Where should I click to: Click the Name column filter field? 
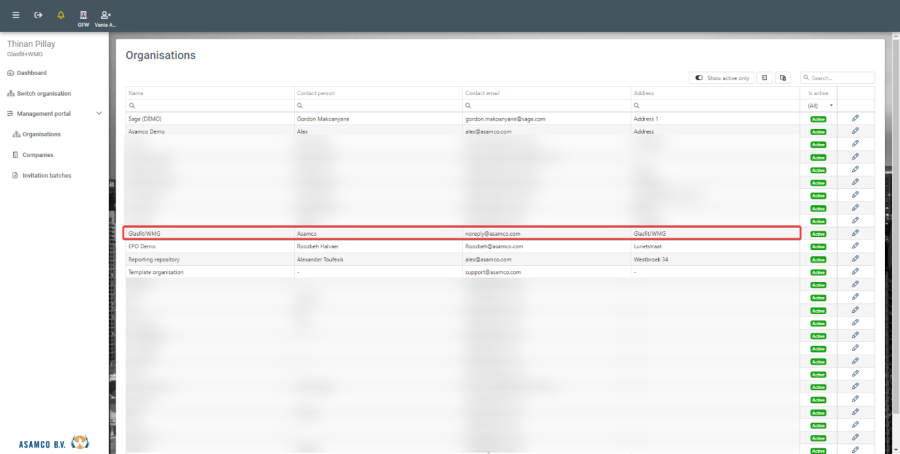[x=212, y=105]
